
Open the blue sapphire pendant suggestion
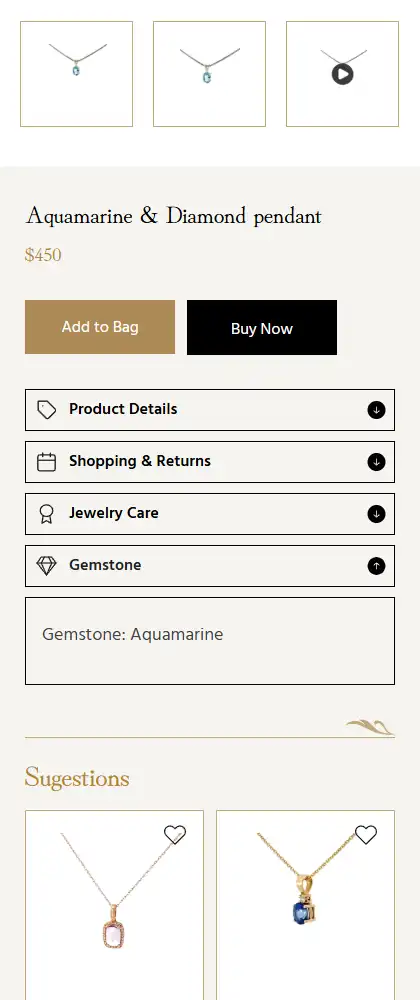click(x=305, y=906)
